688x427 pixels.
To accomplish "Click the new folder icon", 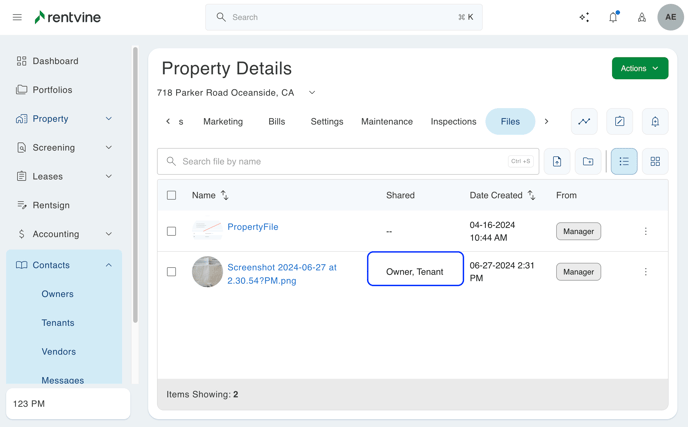I will coord(588,161).
